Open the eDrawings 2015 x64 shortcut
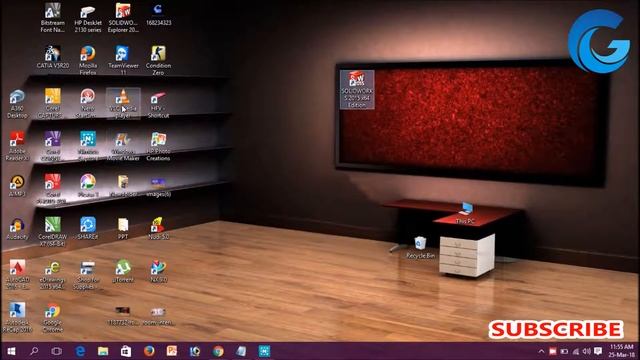640x360 pixels. coord(53,274)
